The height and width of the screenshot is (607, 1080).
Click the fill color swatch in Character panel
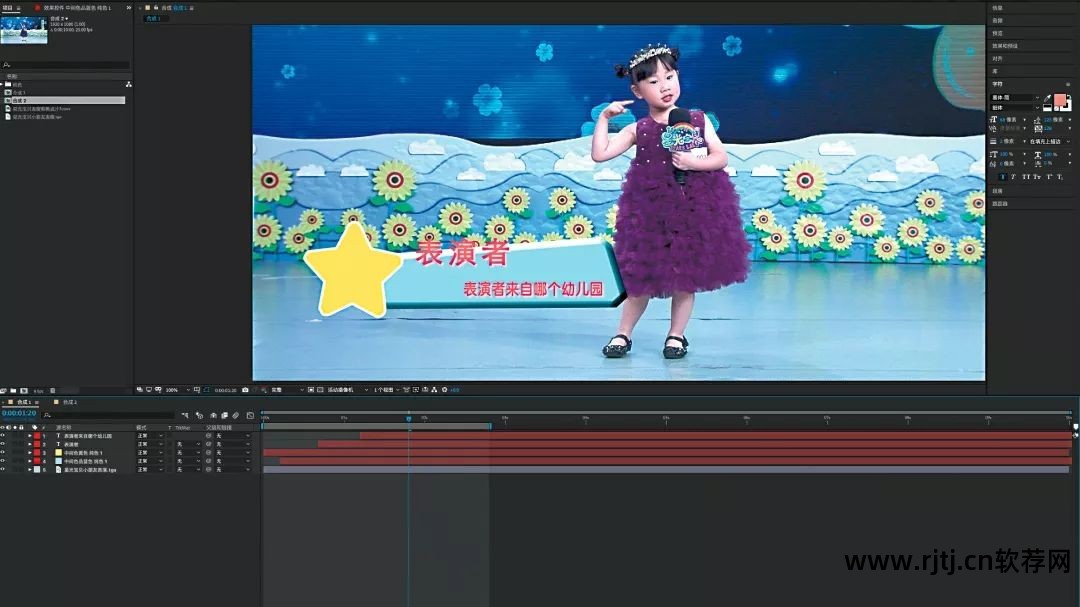coord(1060,100)
